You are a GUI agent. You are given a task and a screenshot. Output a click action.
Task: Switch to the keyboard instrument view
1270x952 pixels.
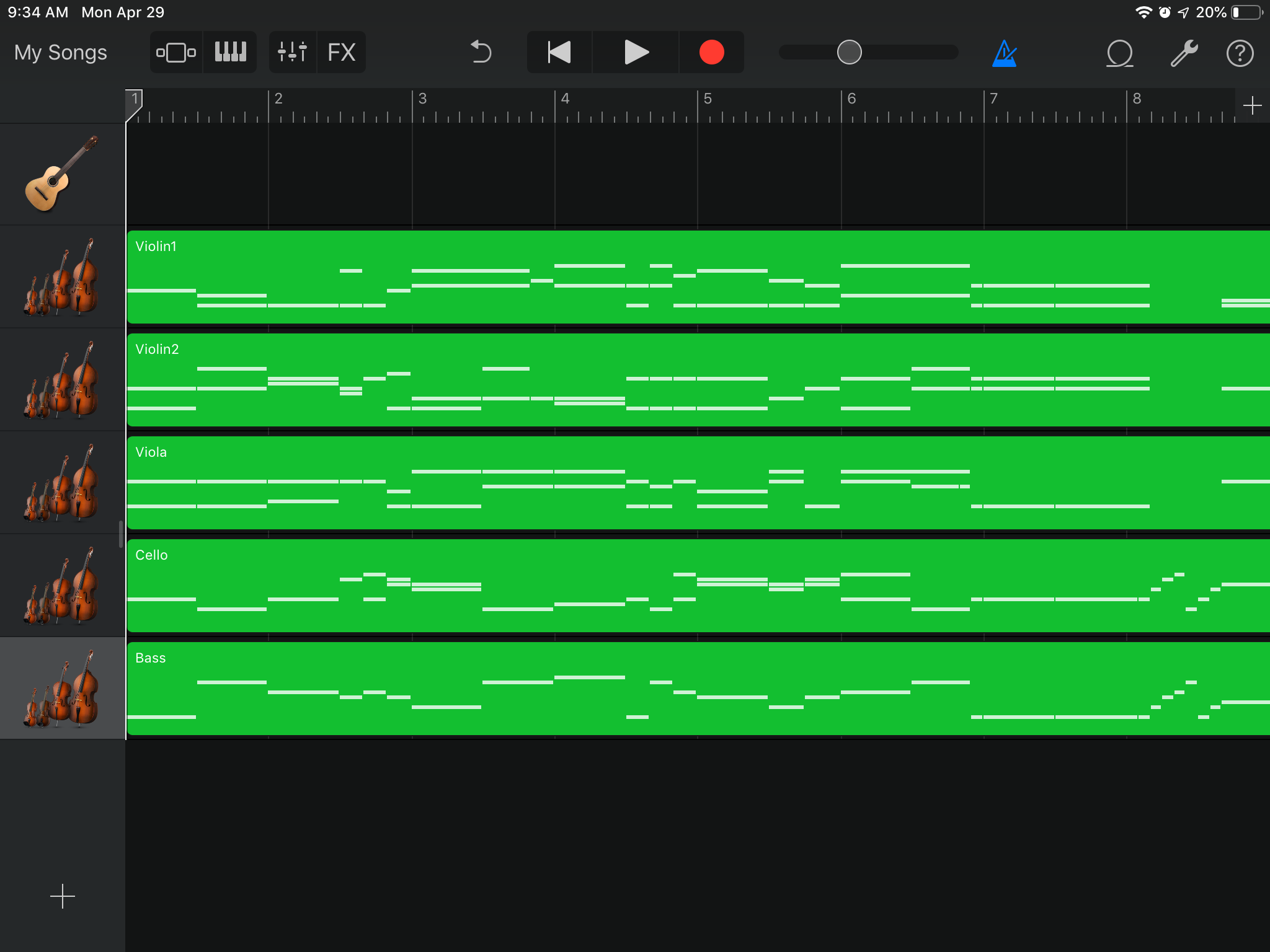[x=230, y=52]
